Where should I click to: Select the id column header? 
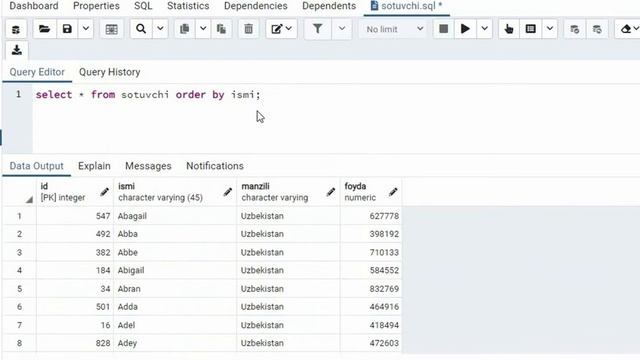(75, 192)
